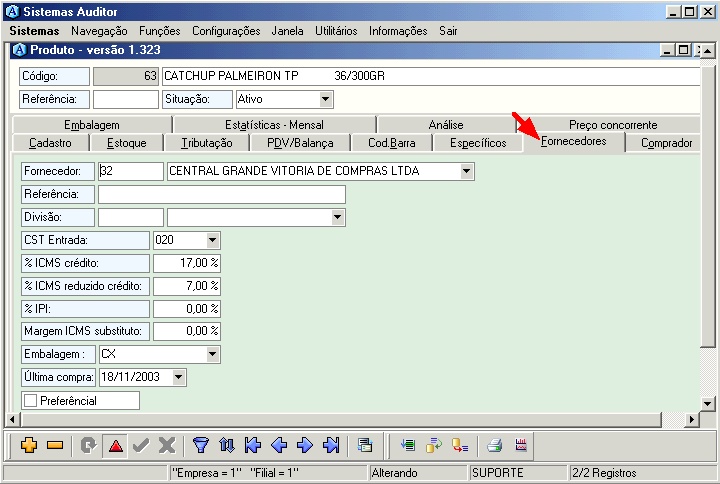Click the horizontal scrollbar right arrow
720x484 pixels.
pyautogui.click(x=692, y=419)
